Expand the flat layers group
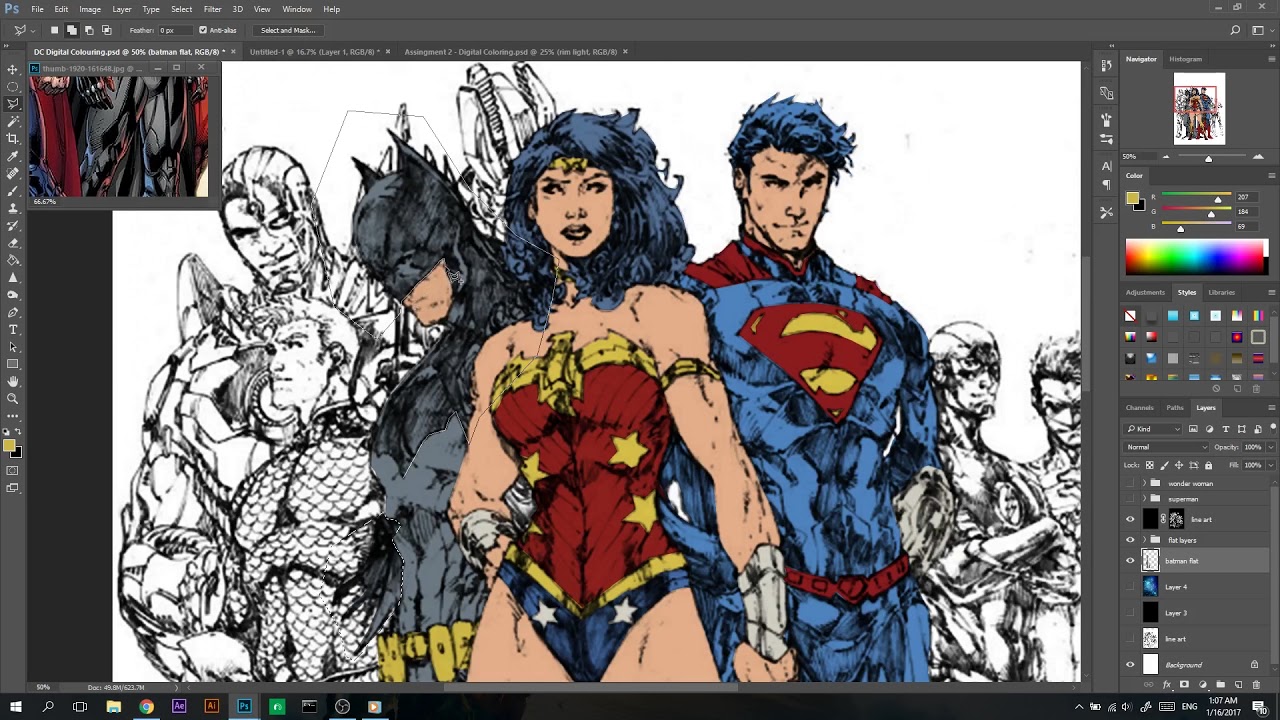The height and width of the screenshot is (720, 1280). [x=1144, y=540]
